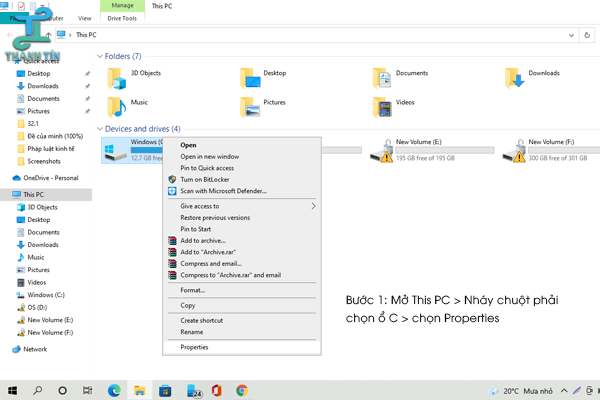
Task: Click the Windows Start button
Action: click(x=13, y=390)
